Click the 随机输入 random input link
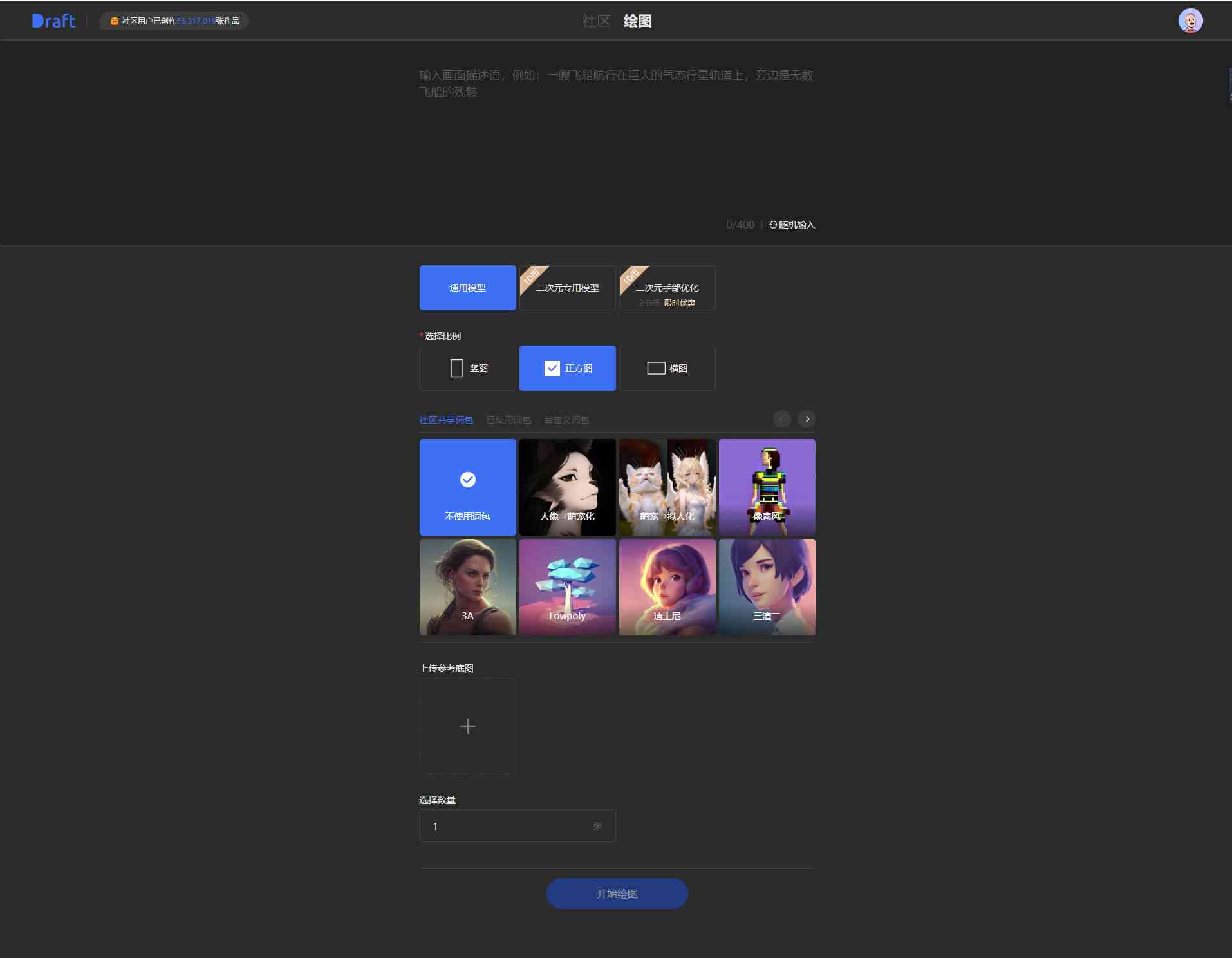Image resolution: width=1232 pixels, height=958 pixels. click(792, 225)
